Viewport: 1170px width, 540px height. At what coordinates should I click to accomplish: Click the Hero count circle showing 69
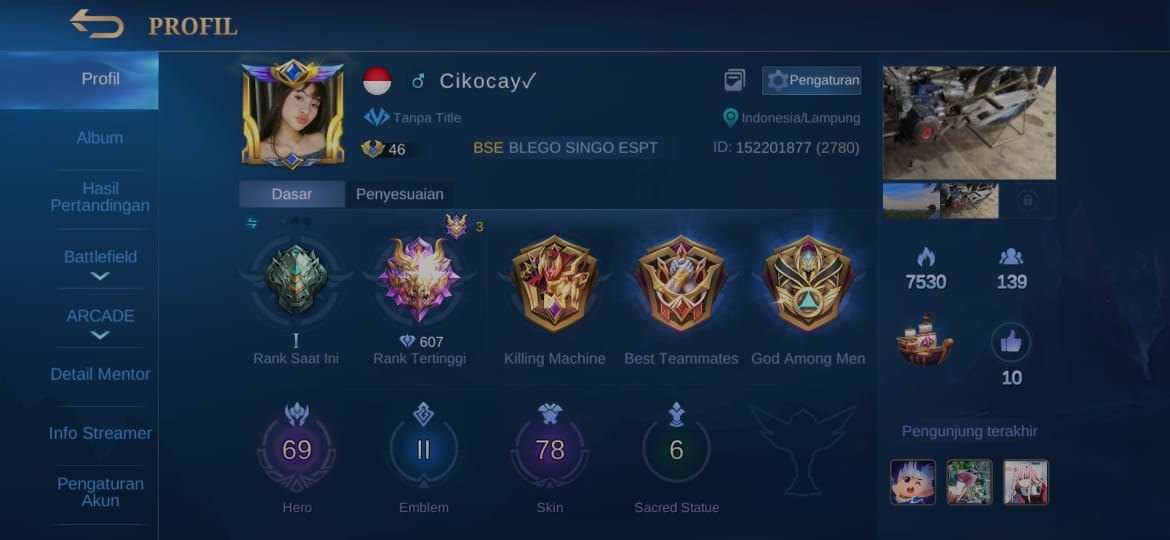[x=297, y=450]
